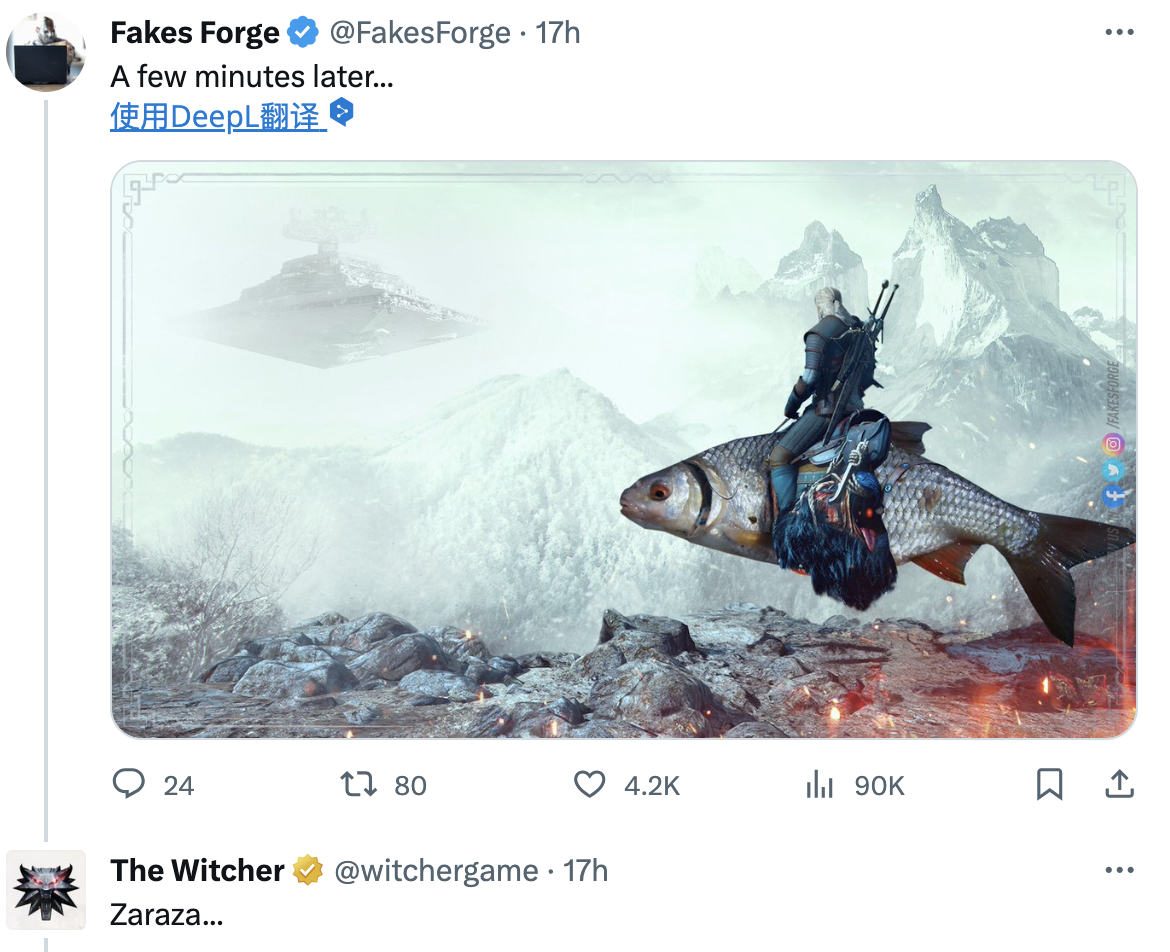The image size is (1170, 952).
Task: Click the retweet arrows icon
Action: (x=358, y=785)
